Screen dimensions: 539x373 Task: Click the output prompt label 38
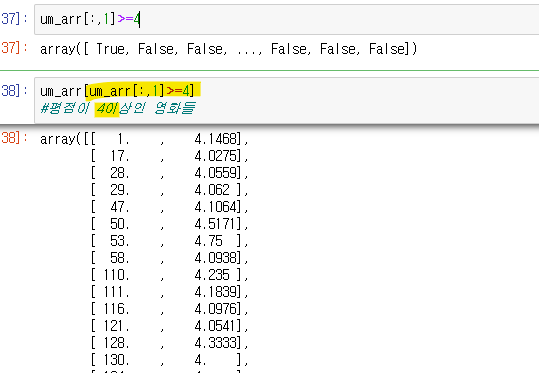tap(14, 138)
